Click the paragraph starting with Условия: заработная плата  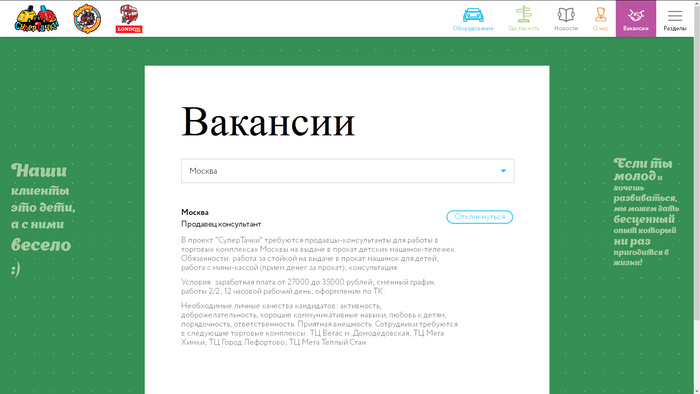(308, 286)
